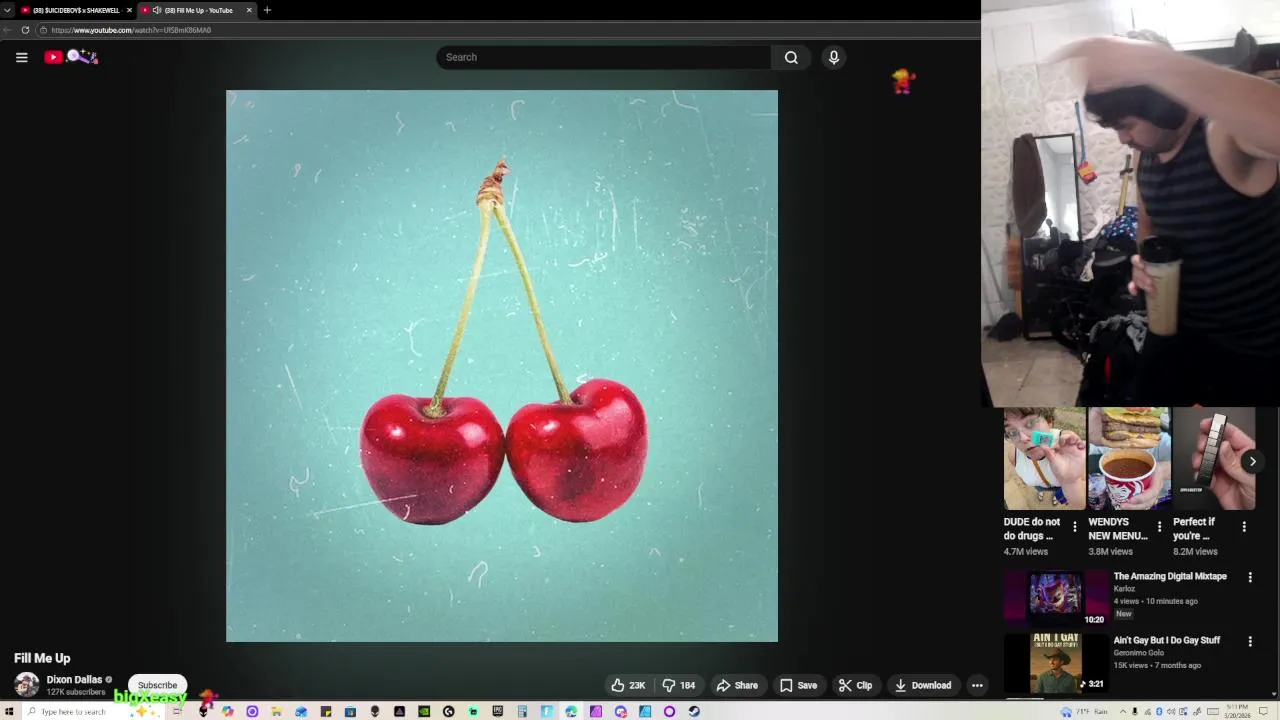Image resolution: width=1280 pixels, height=720 pixels.
Task: Open the YouTube guide hamburger menu
Action: (21, 57)
